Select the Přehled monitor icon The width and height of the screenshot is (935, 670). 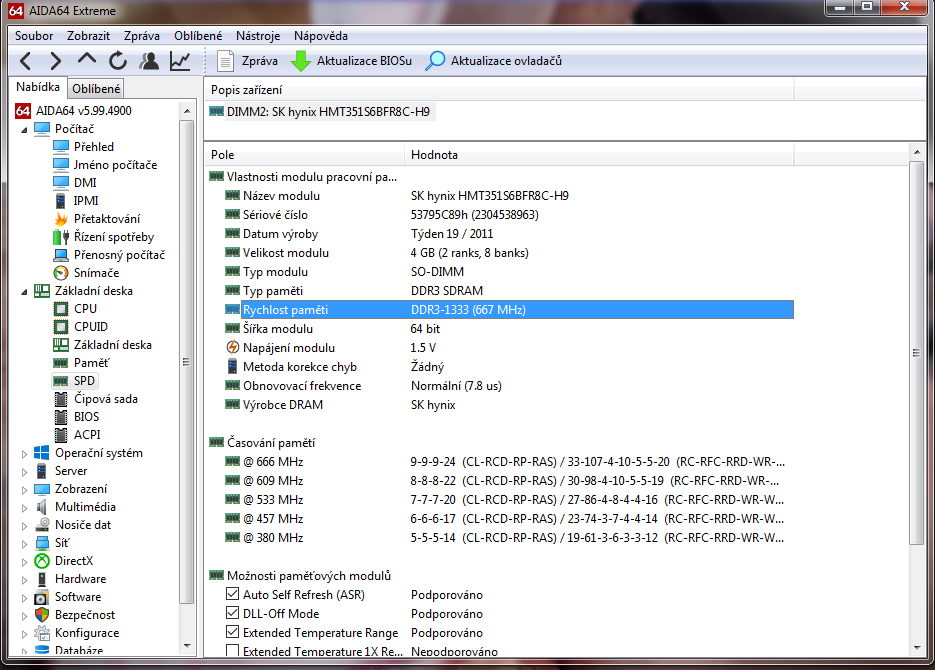click(x=61, y=147)
